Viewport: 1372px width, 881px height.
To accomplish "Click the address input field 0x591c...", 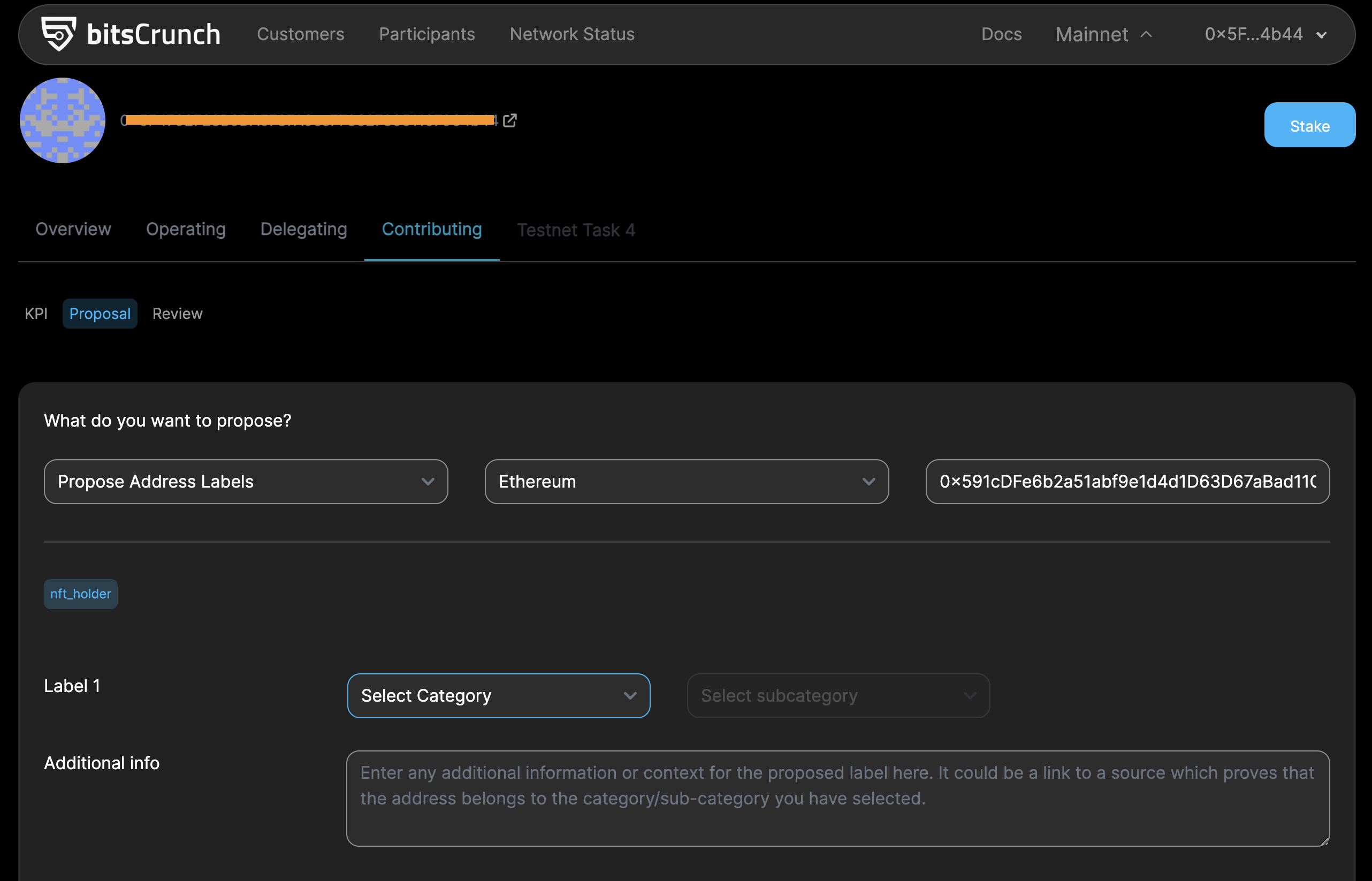I will (x=1127, y=482).
